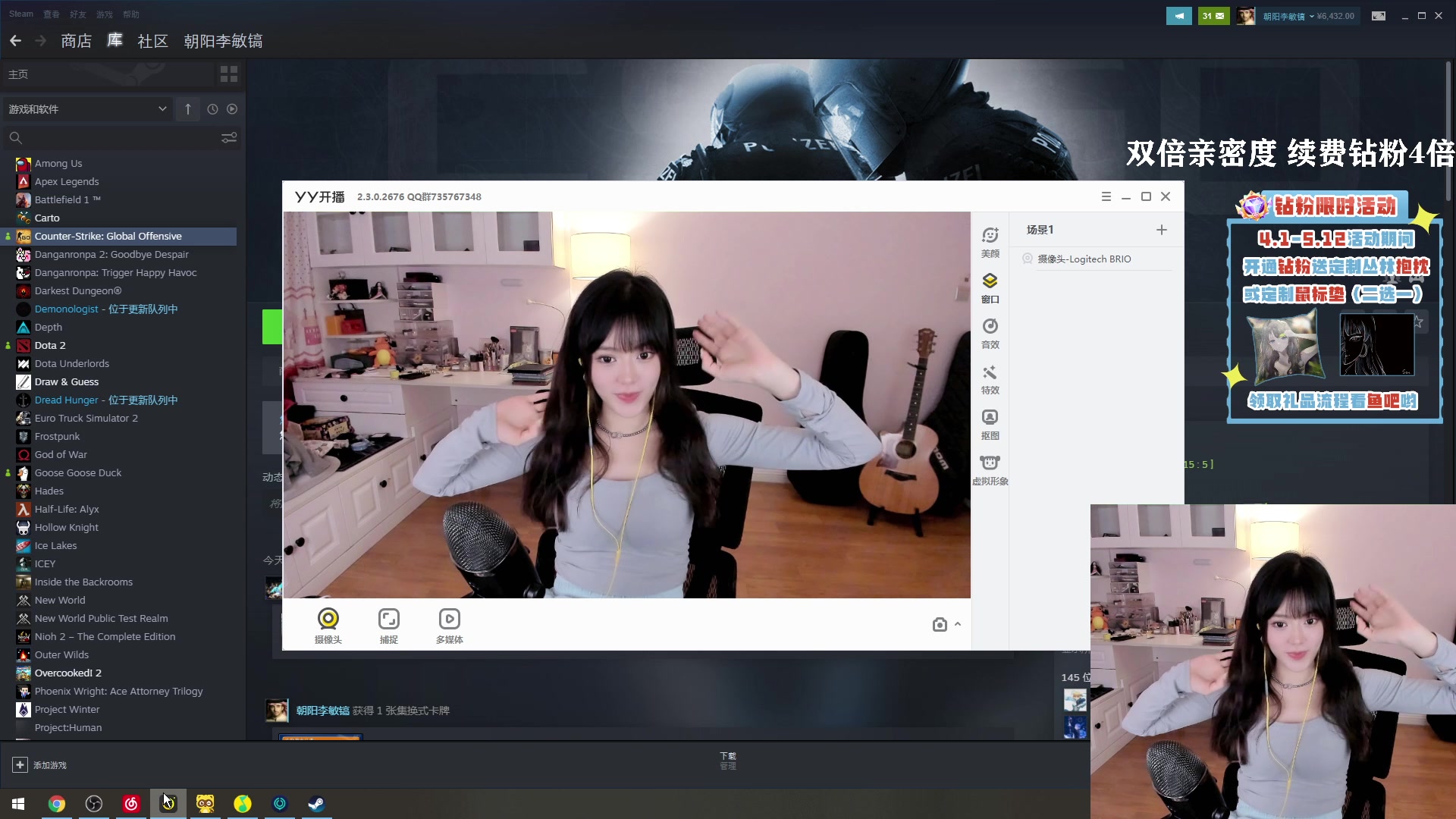Image resolution: width=1456 pixels, height=819 pixels.
Task: Open the 查看 view menu
Action: 52,14
